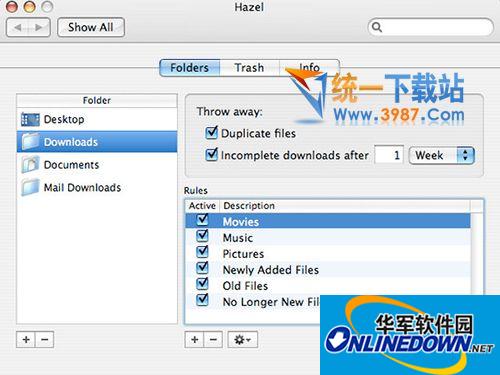Click the Mail Downloads folder icon
Screen dimensions: 500x375
(x=31, y=187)
